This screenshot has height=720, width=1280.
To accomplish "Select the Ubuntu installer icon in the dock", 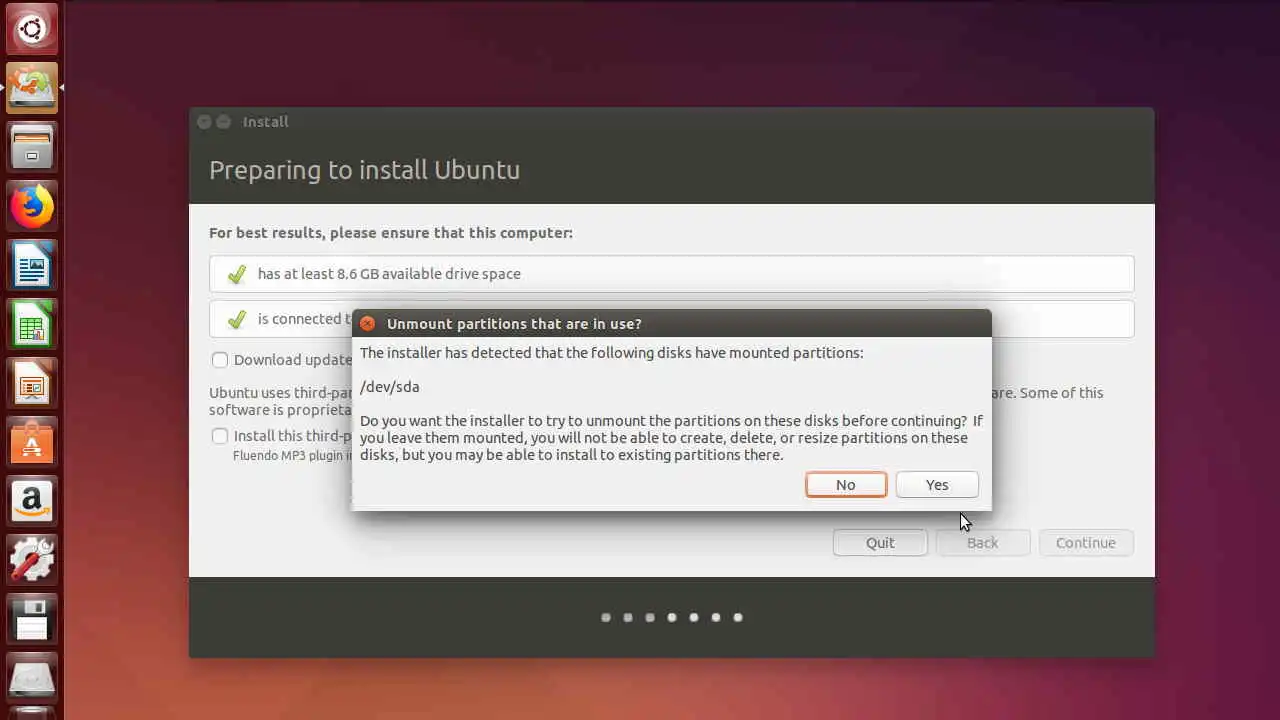I will point(32,88).
